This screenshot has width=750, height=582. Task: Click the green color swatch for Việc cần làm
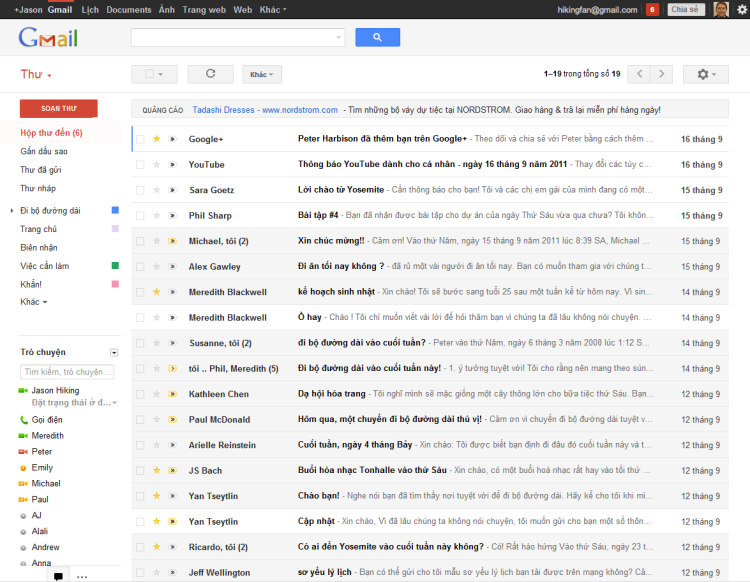click(115, 265)
